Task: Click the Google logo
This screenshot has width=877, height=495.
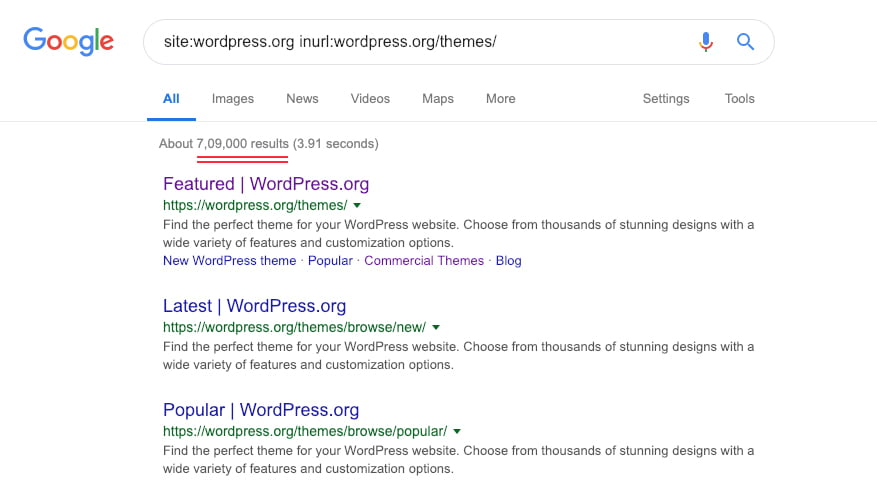Action: [x=68, y=41]
